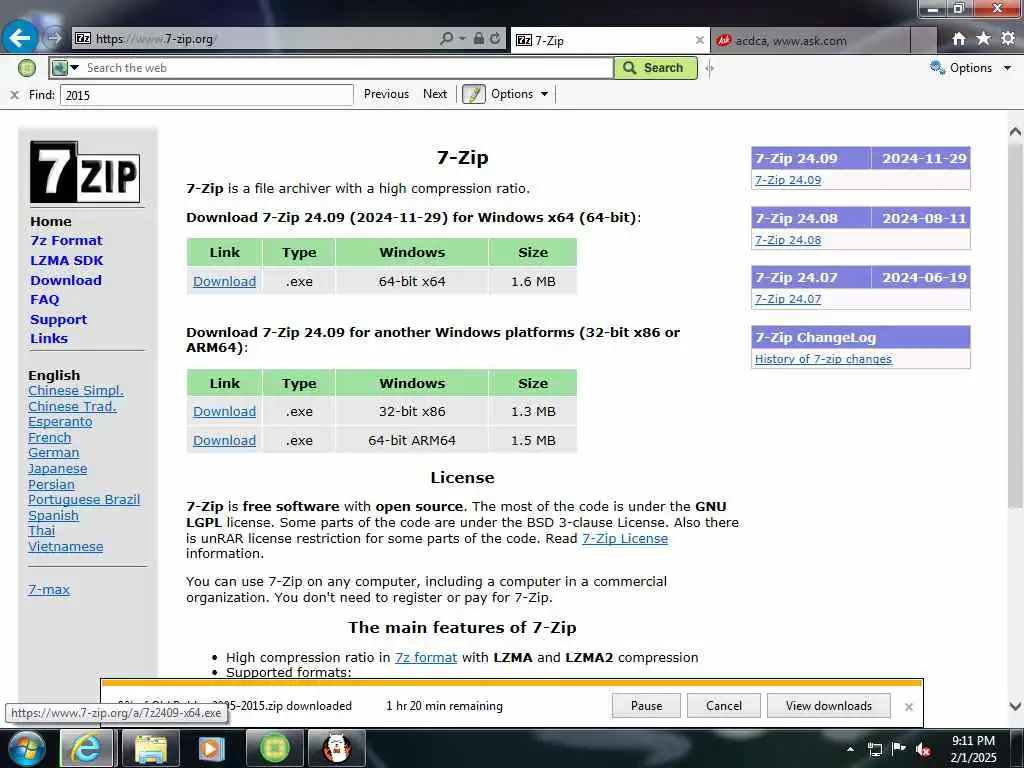
Task: Expand the toolbar Options menu
Action: coord(971,68)
